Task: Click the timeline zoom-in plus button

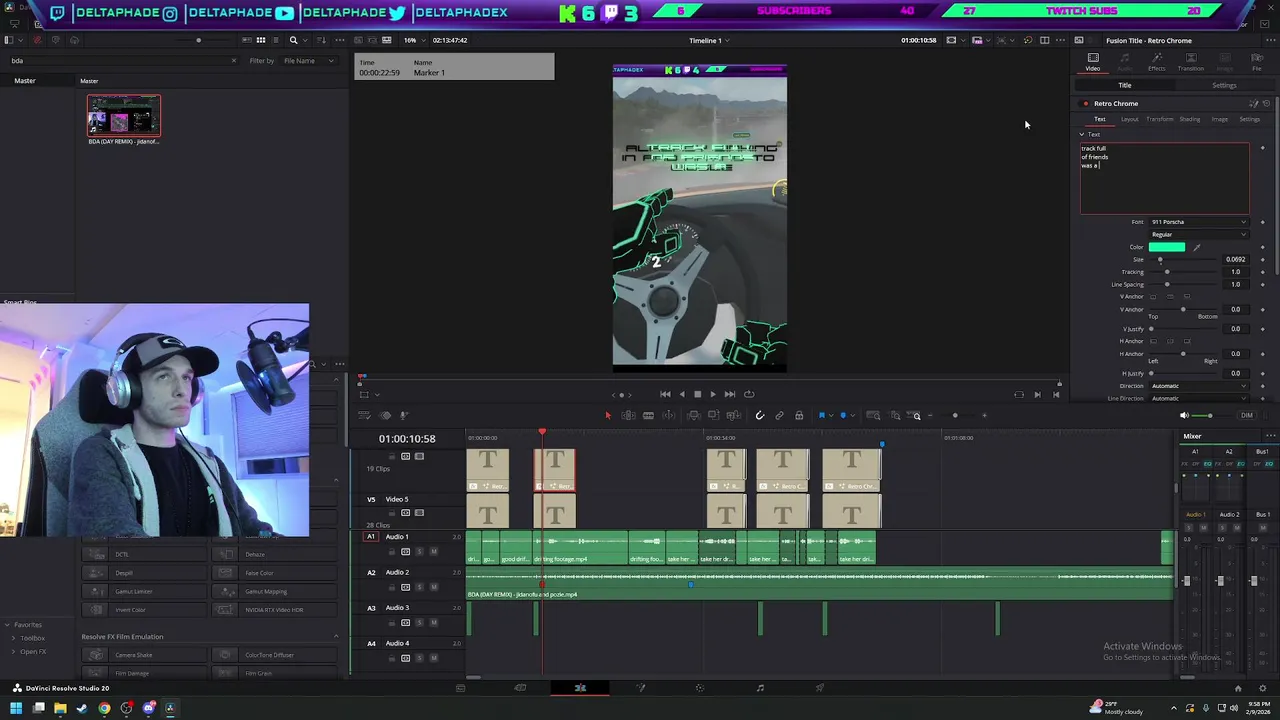Action: [984, 415]
